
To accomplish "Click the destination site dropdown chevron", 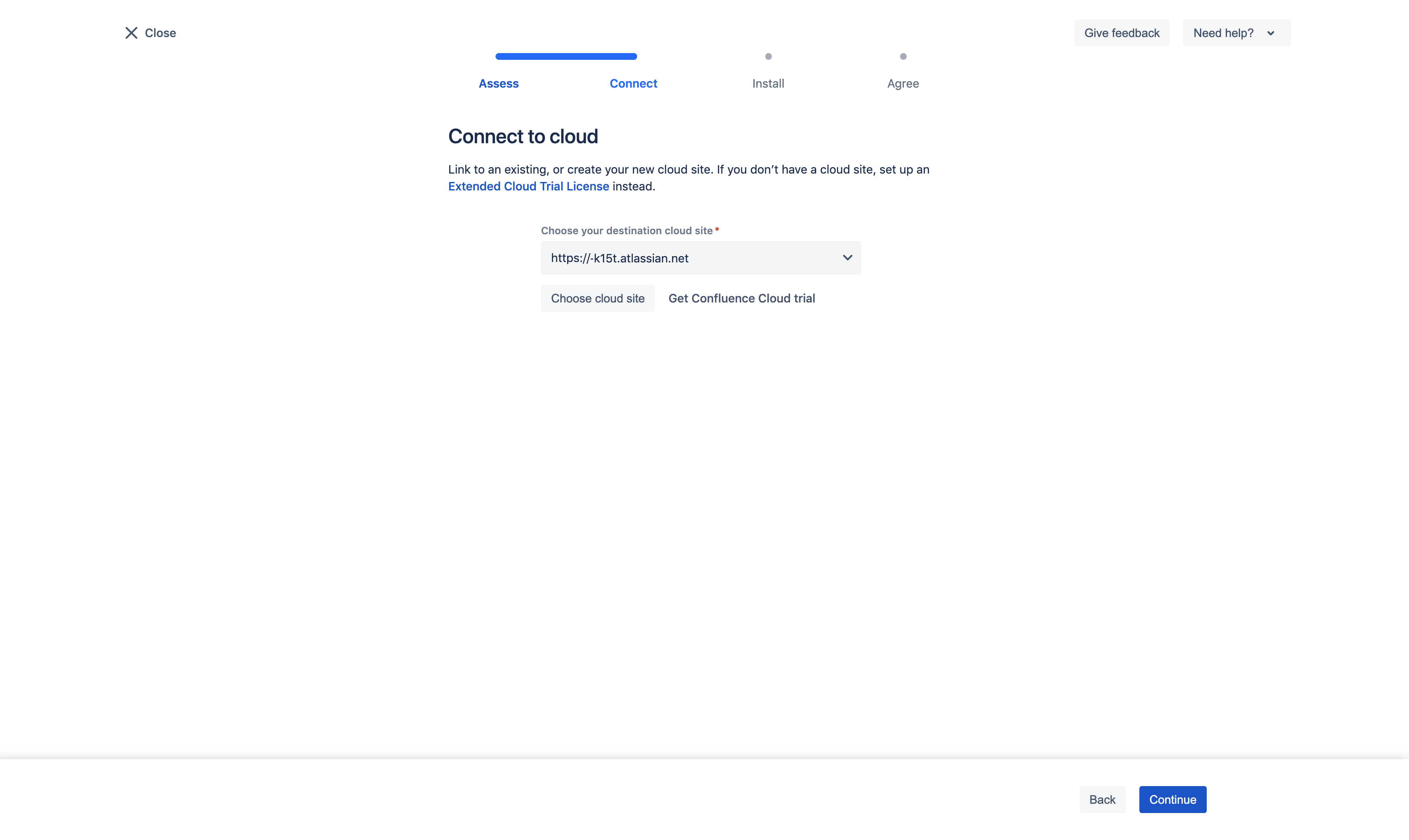I will (847, 258).
